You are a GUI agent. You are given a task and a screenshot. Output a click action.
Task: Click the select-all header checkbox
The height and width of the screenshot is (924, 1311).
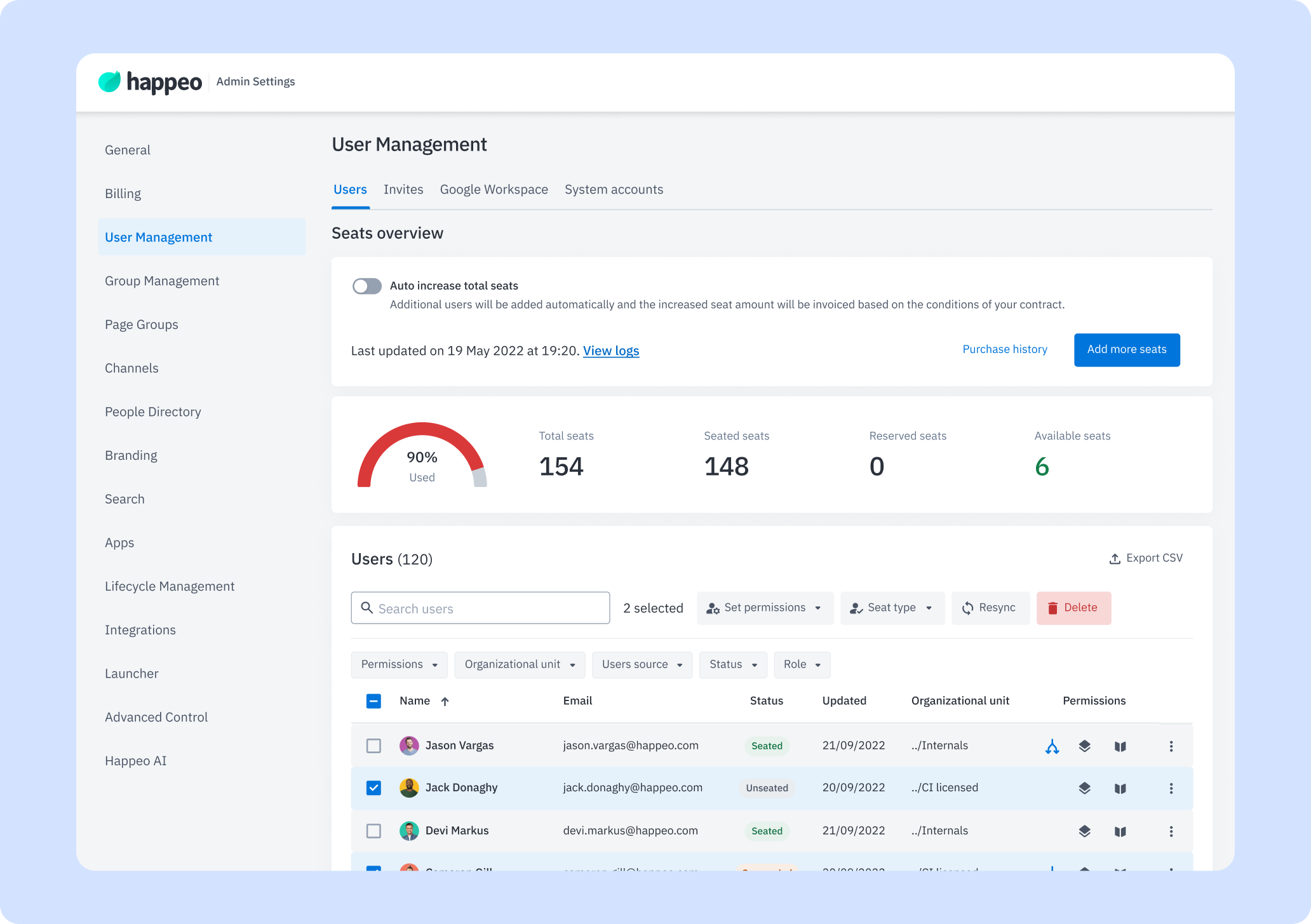coord(373,701)
